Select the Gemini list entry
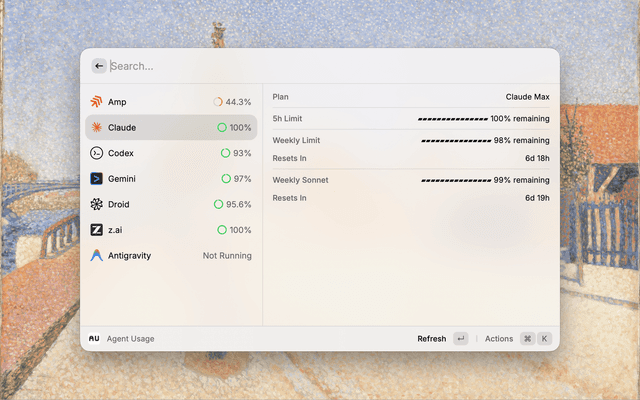The image size is (640, 400). (x=170, y=179)
